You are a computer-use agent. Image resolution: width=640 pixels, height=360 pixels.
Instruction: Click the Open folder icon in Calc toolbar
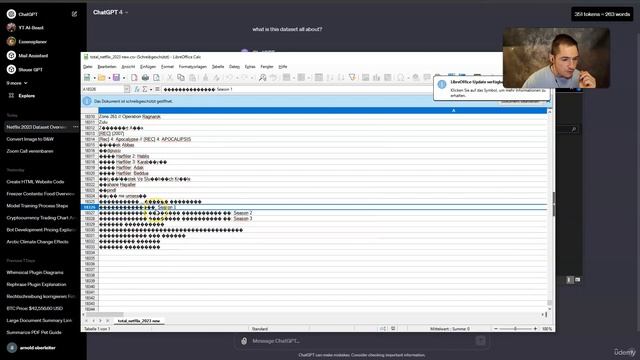102,78
